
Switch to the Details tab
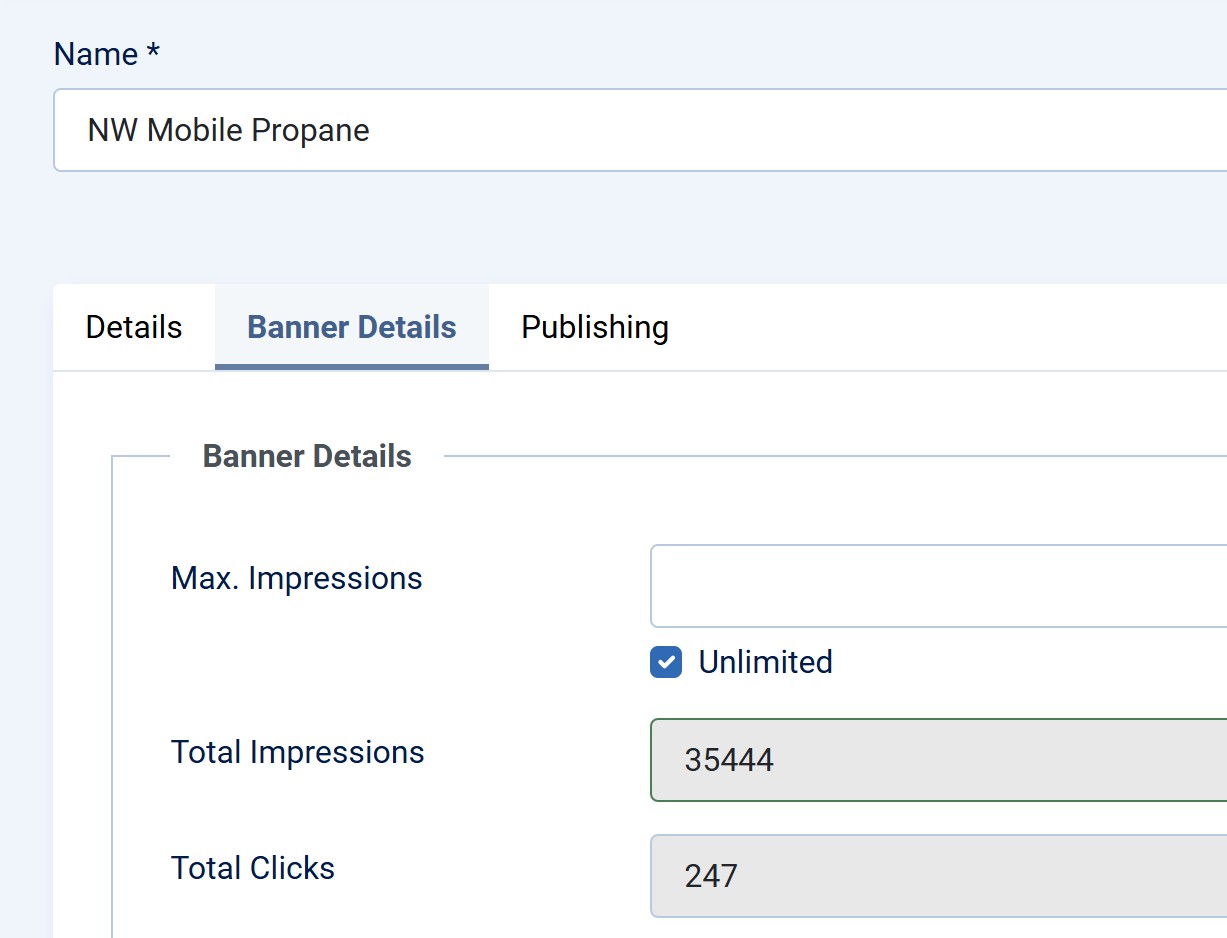134,327
